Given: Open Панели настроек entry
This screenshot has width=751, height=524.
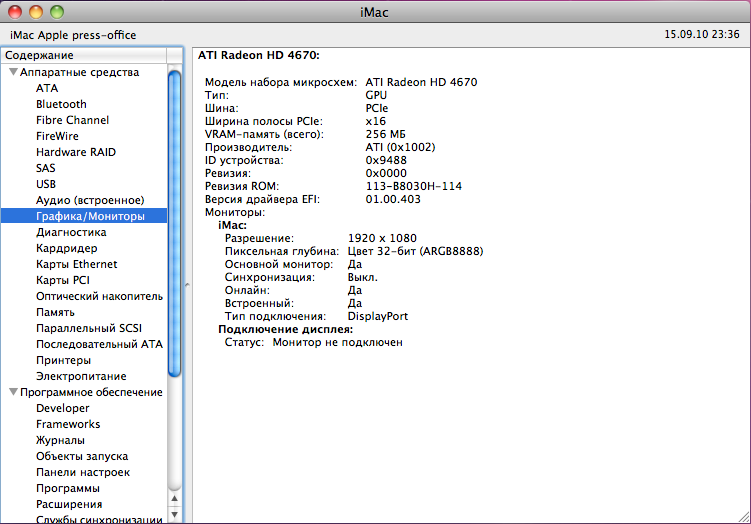Looking at the screenshot, I should [x=83, y=472].
